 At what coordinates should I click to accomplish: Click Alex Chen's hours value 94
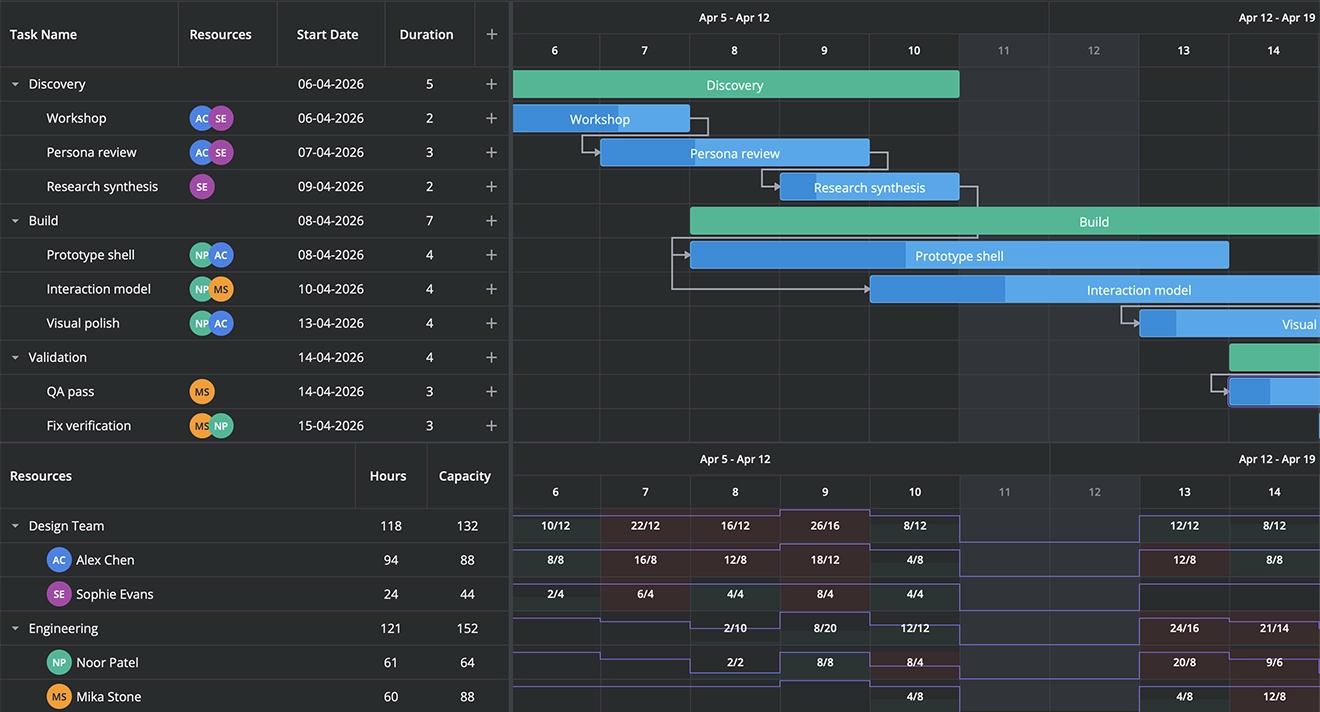pos(391,560)
